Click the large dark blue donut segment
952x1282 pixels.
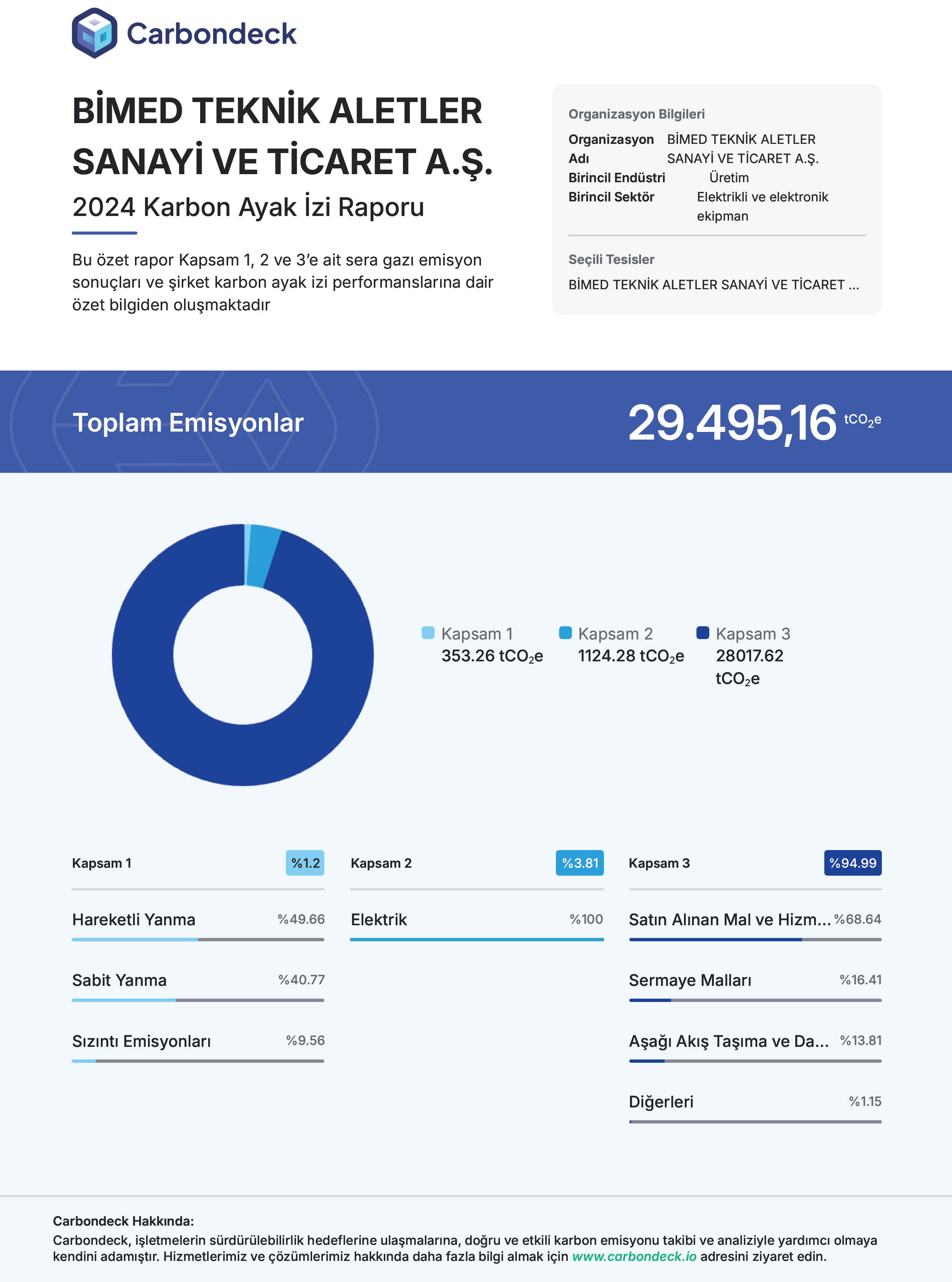(242, 755)
